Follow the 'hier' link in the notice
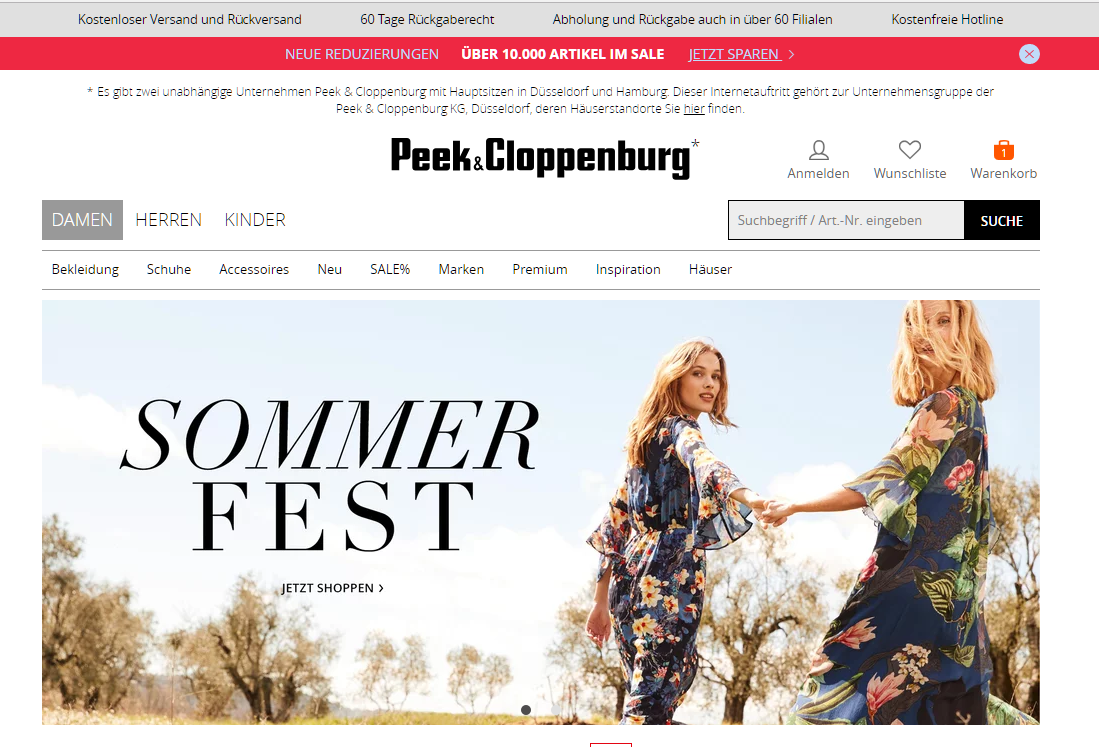 coord(694,109)
